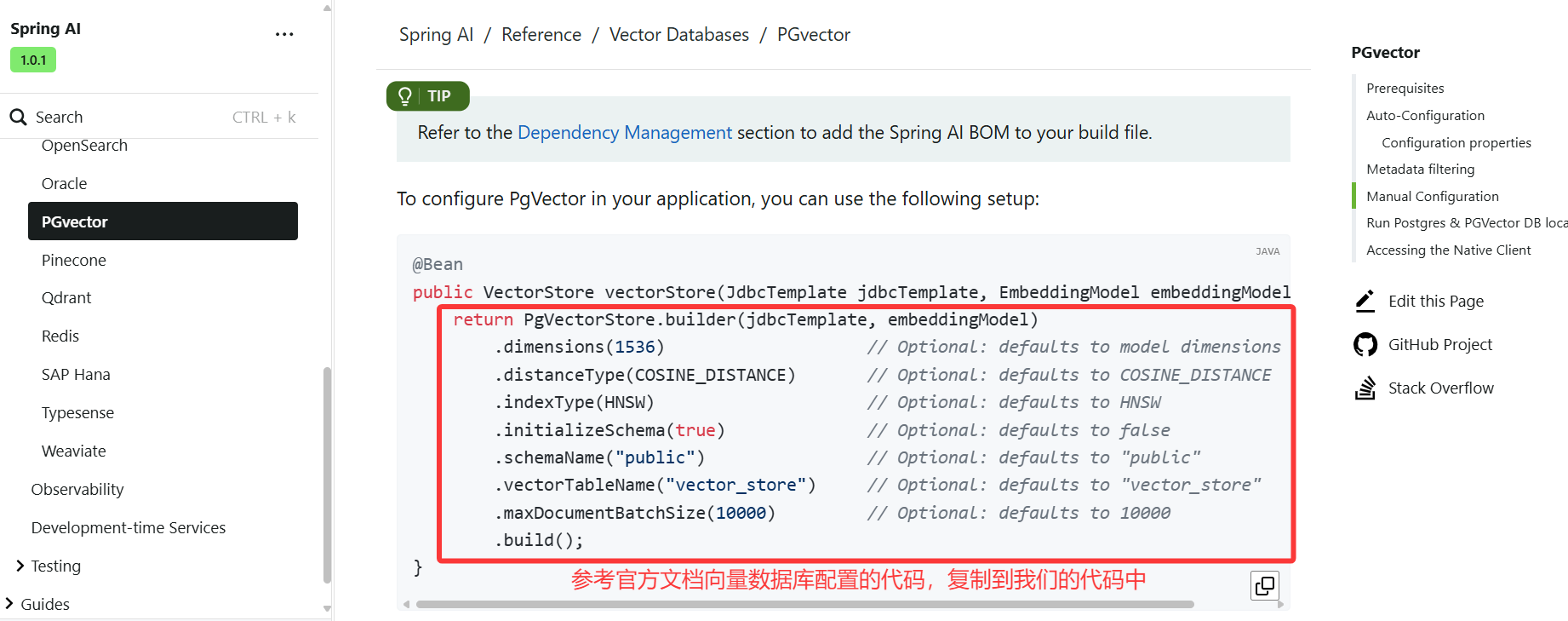
Task: Click the Spring AI sidebar title
Action: tap(45, 28)
